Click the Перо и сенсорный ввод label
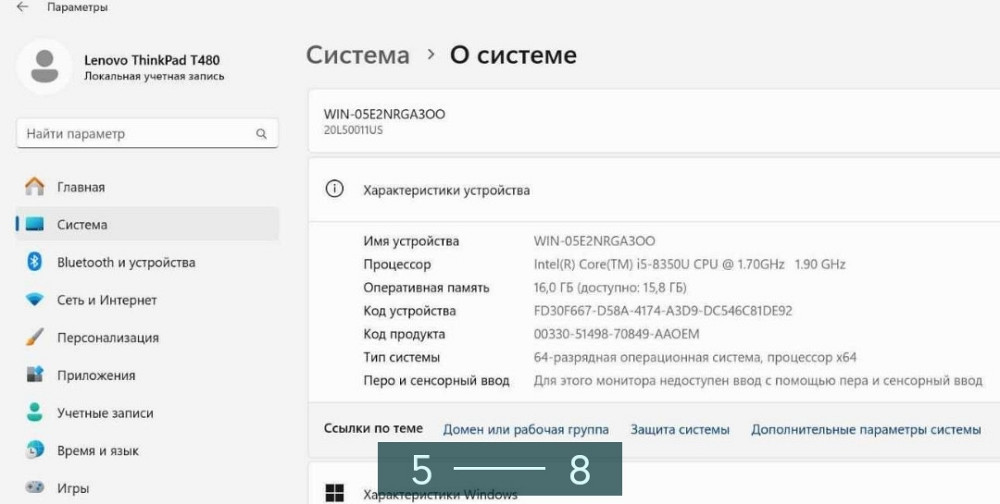1000x504 pixels. pos(436,381)
